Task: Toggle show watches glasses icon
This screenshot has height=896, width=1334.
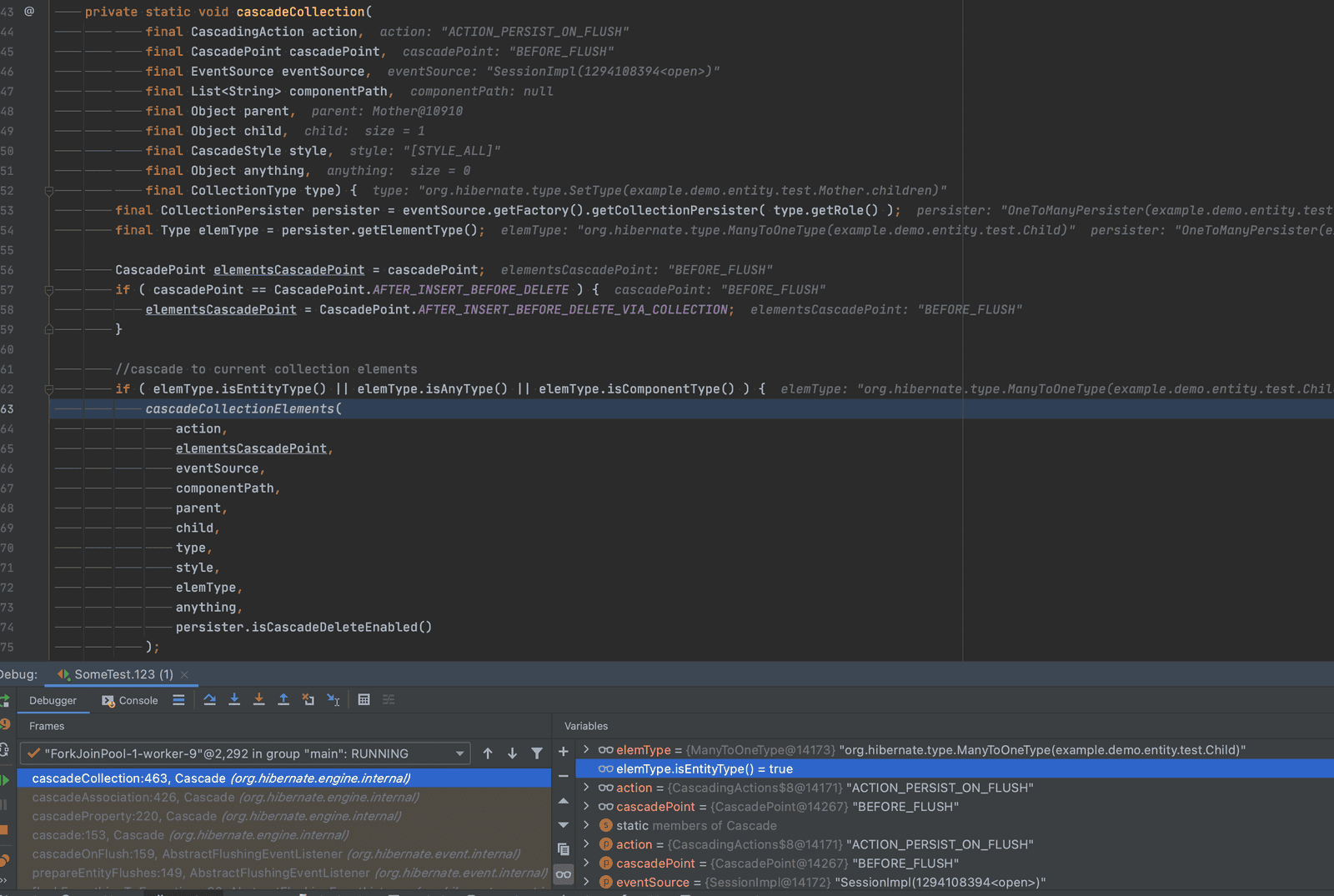Action: coord(564,874)
